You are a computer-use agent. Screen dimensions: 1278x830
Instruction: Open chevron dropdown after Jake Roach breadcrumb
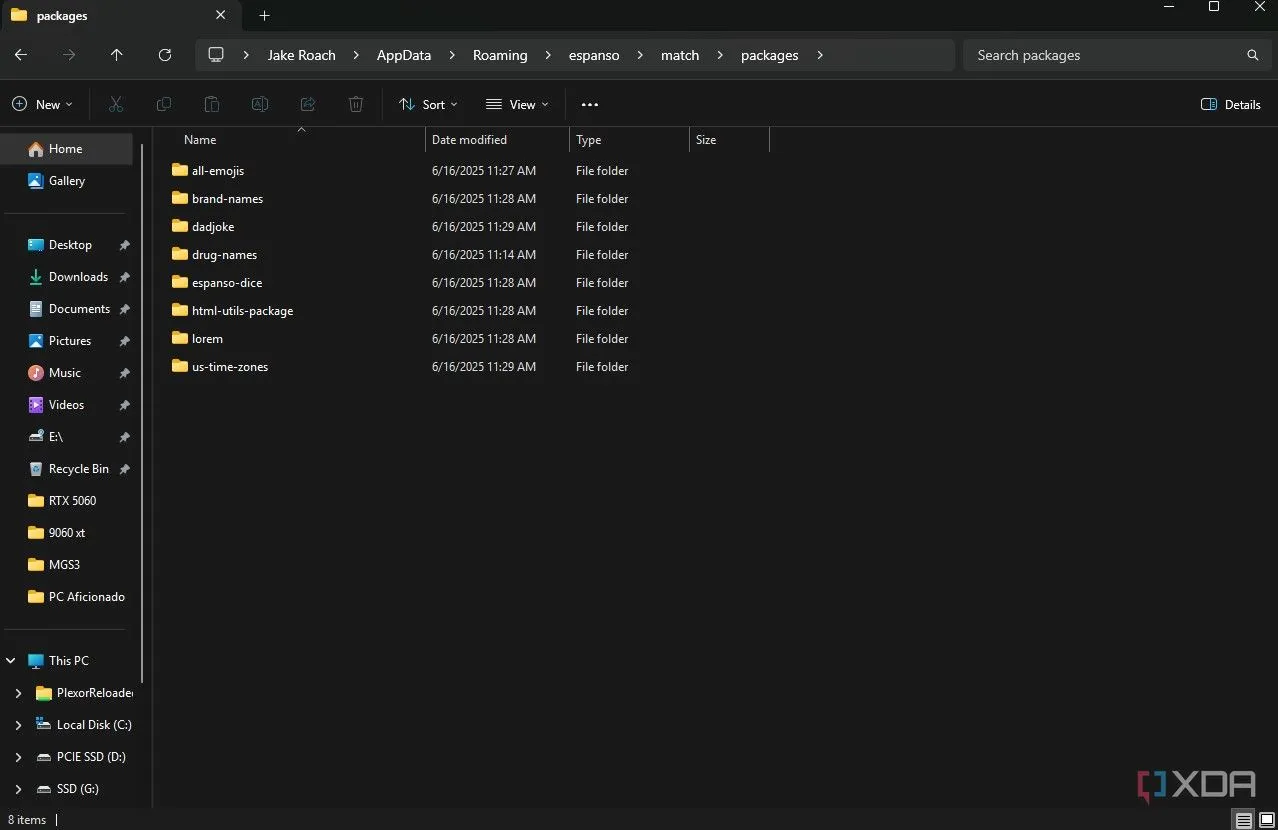pos(356,55)
